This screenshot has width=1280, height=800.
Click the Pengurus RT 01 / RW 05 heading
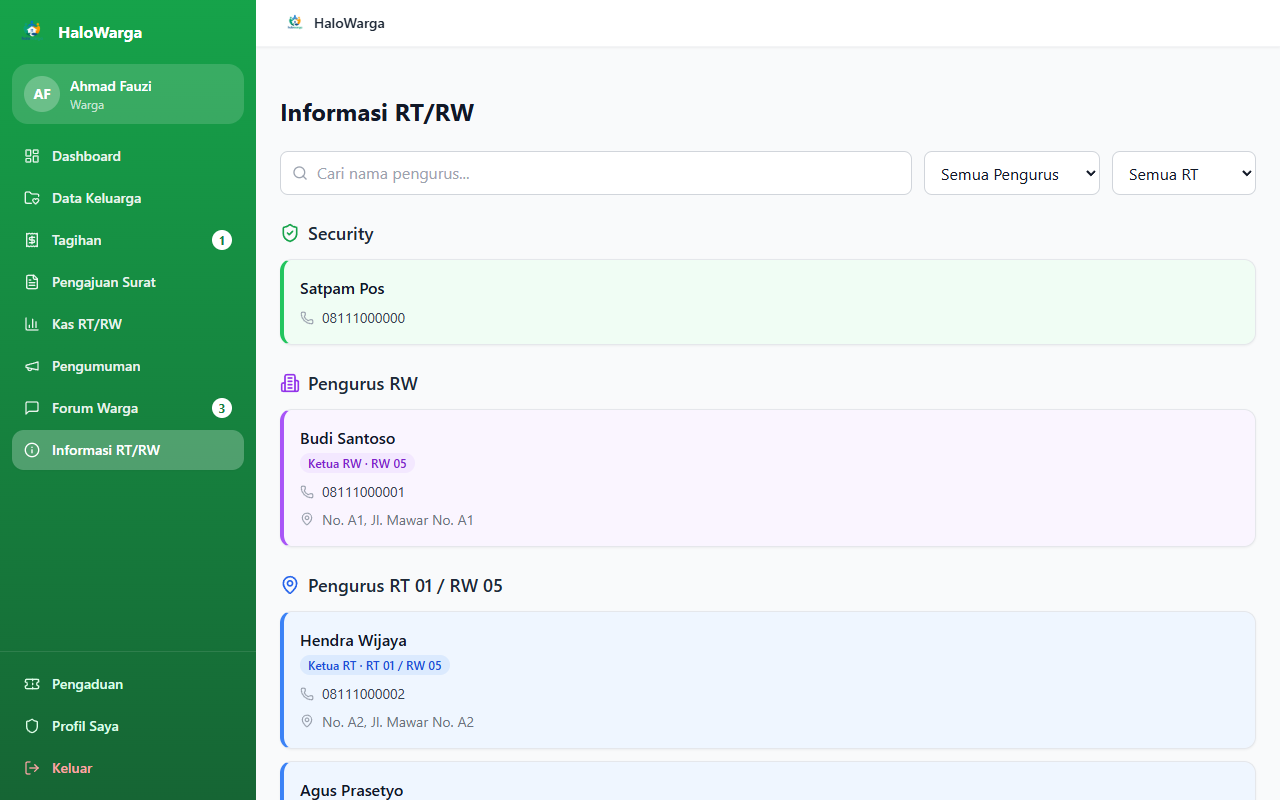coord(405,585)
